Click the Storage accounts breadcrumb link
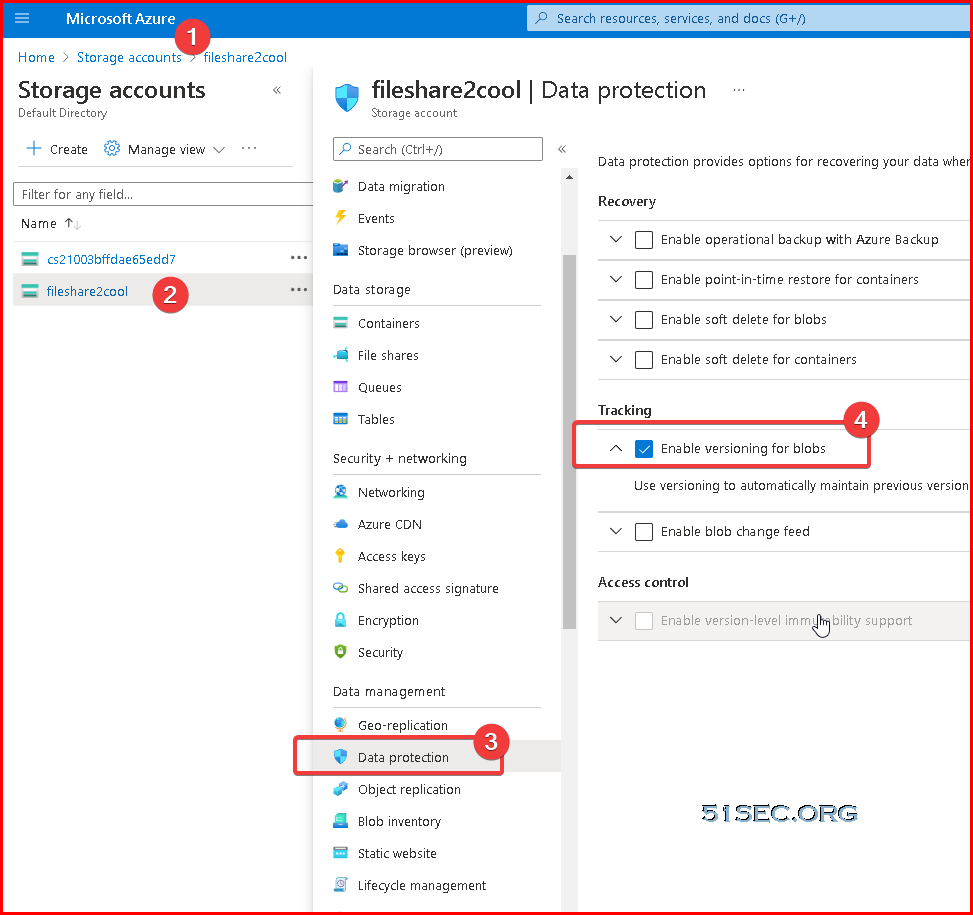 129,57
